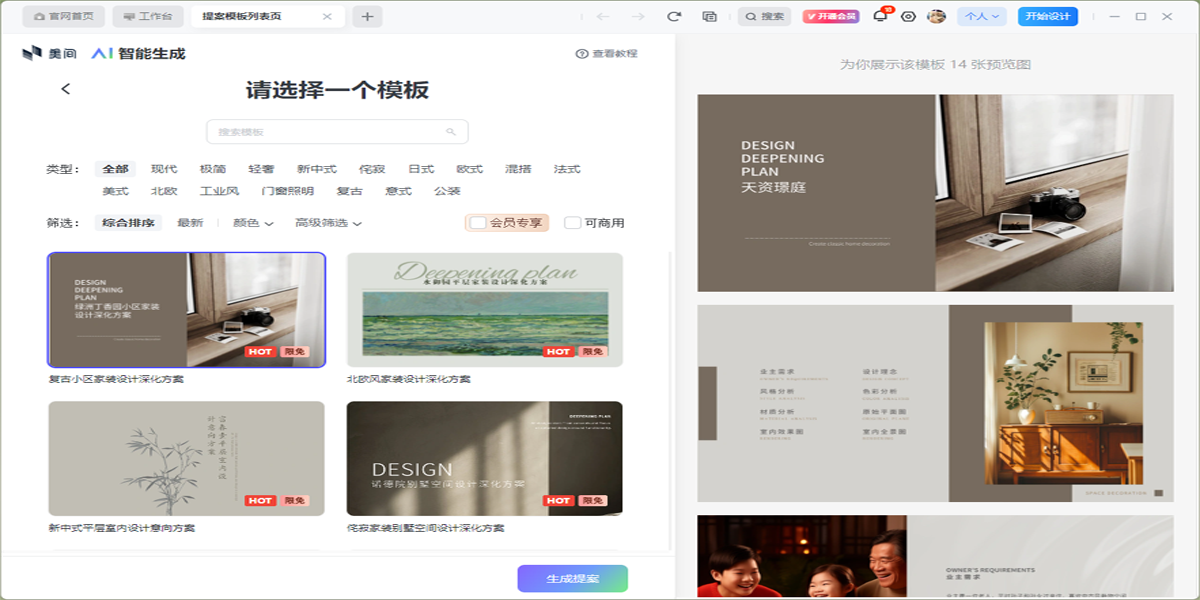Enable the 会员专享 checkbox
Viewport: 1200px width, 600px height.
pos(479,223)
